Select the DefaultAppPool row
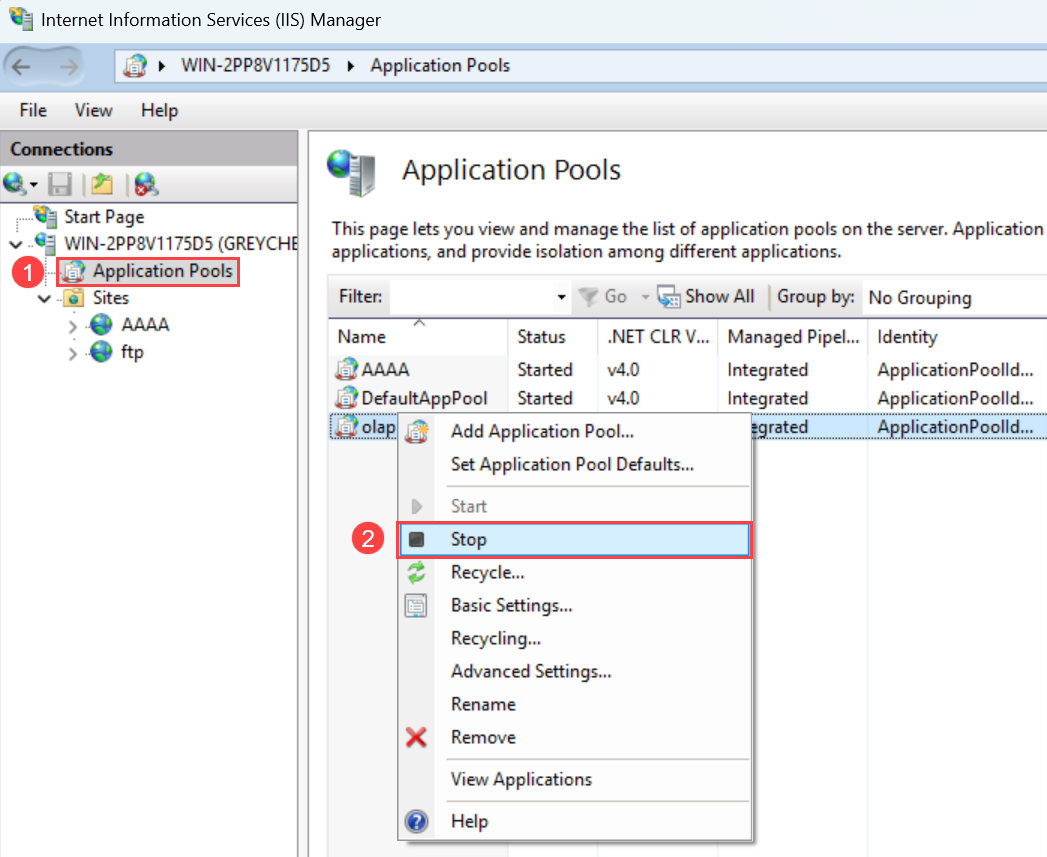Screen dimensions: 1047x857 [424, 398]
